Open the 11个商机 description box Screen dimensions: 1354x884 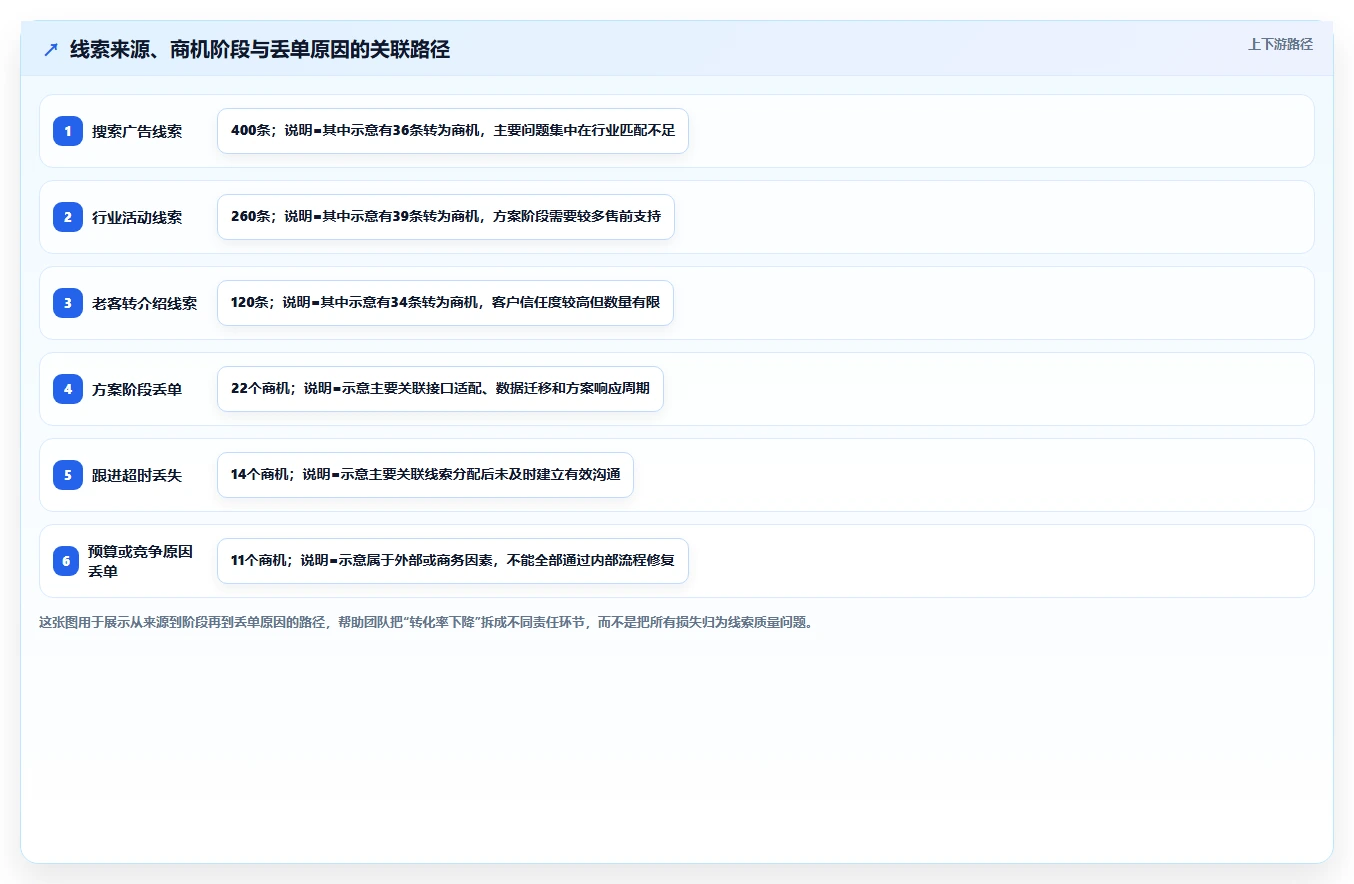click(453, 561)
